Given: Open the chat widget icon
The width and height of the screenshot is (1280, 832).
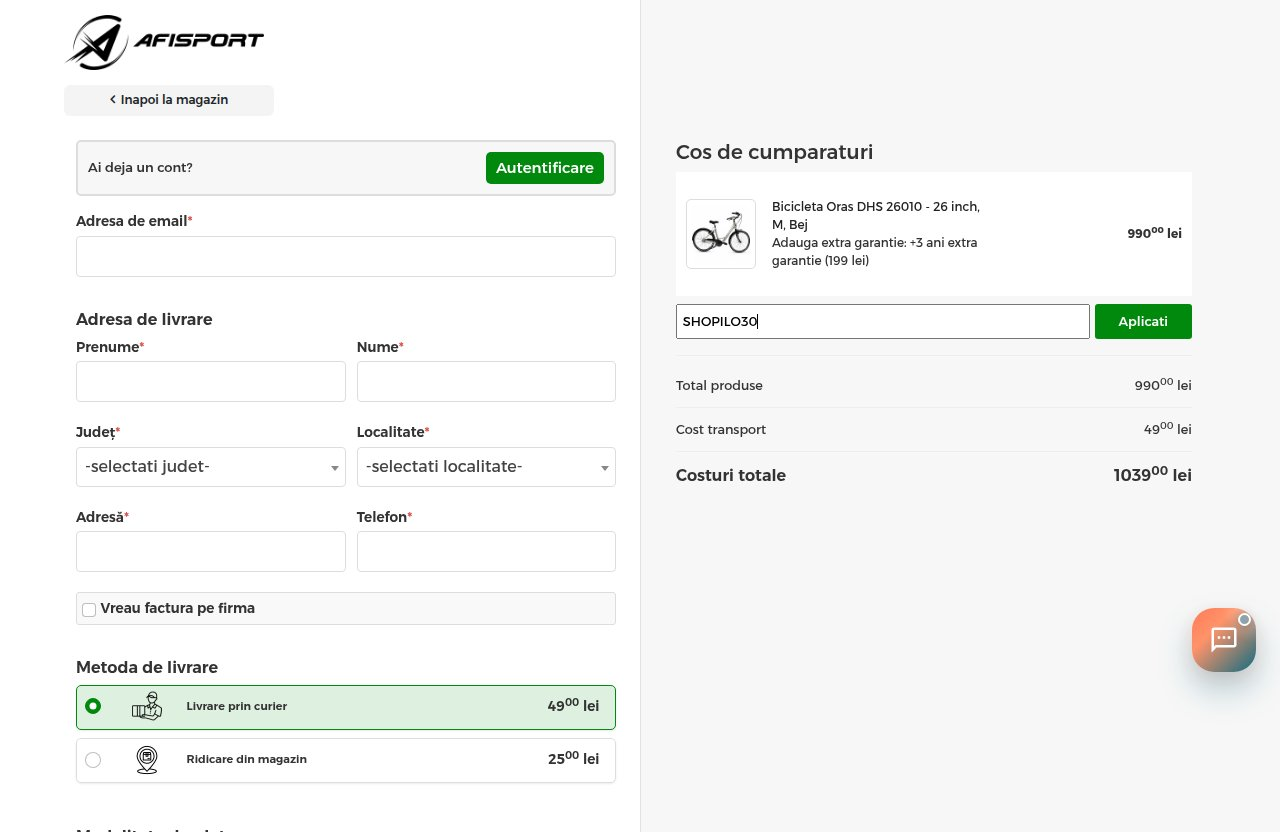Looking at the screenshot, I should 1224,640.
